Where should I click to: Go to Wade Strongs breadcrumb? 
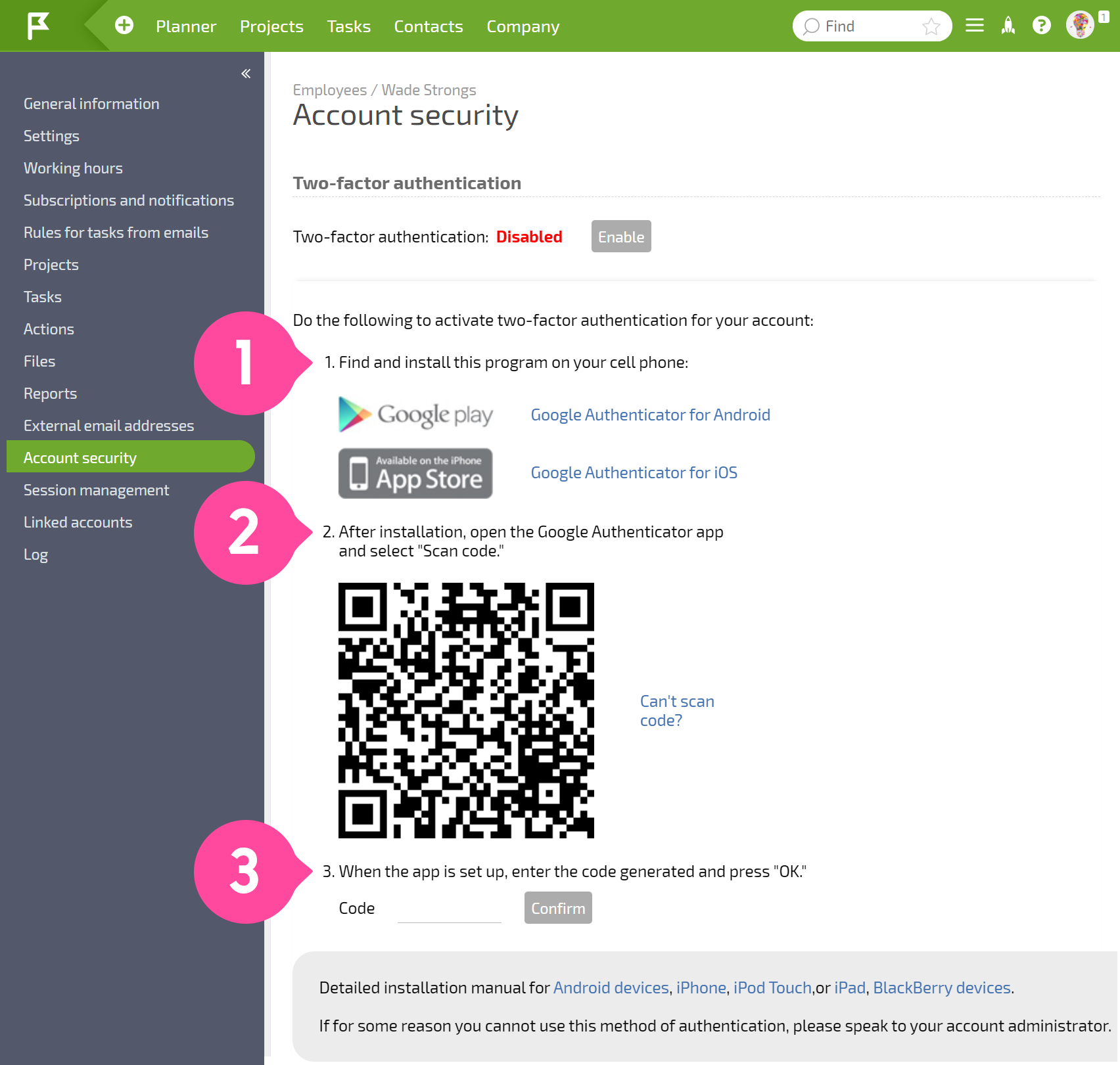click(x=429, y=90)
